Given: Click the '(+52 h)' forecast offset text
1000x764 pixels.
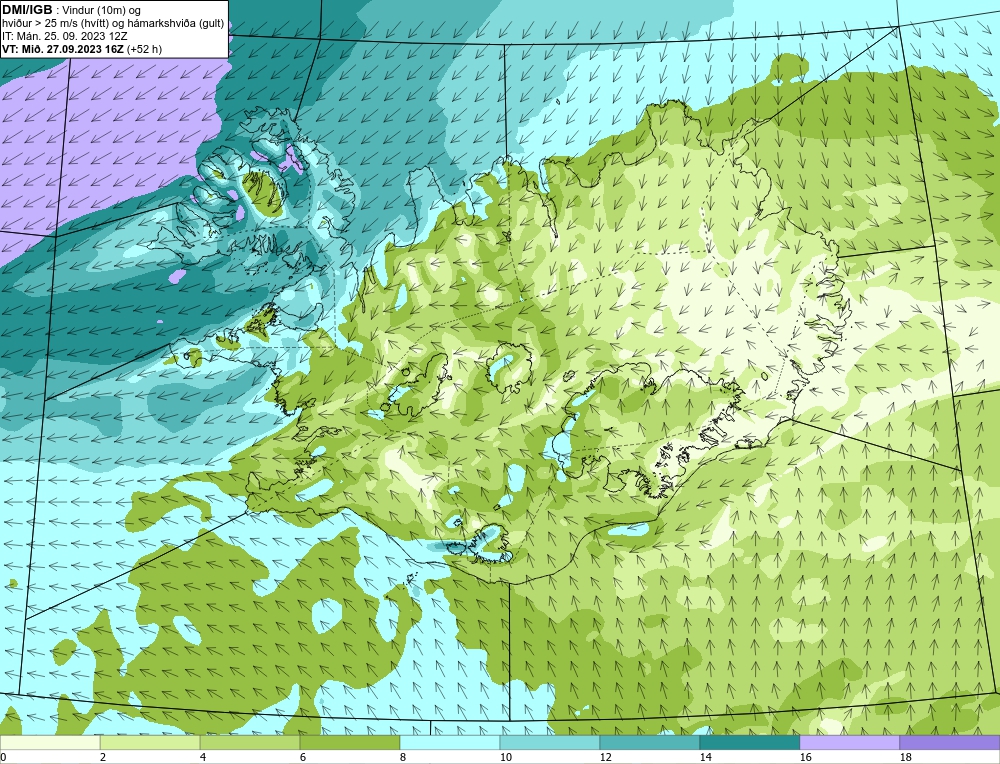Looking at the screenshot, I should (x=144, y=49).
